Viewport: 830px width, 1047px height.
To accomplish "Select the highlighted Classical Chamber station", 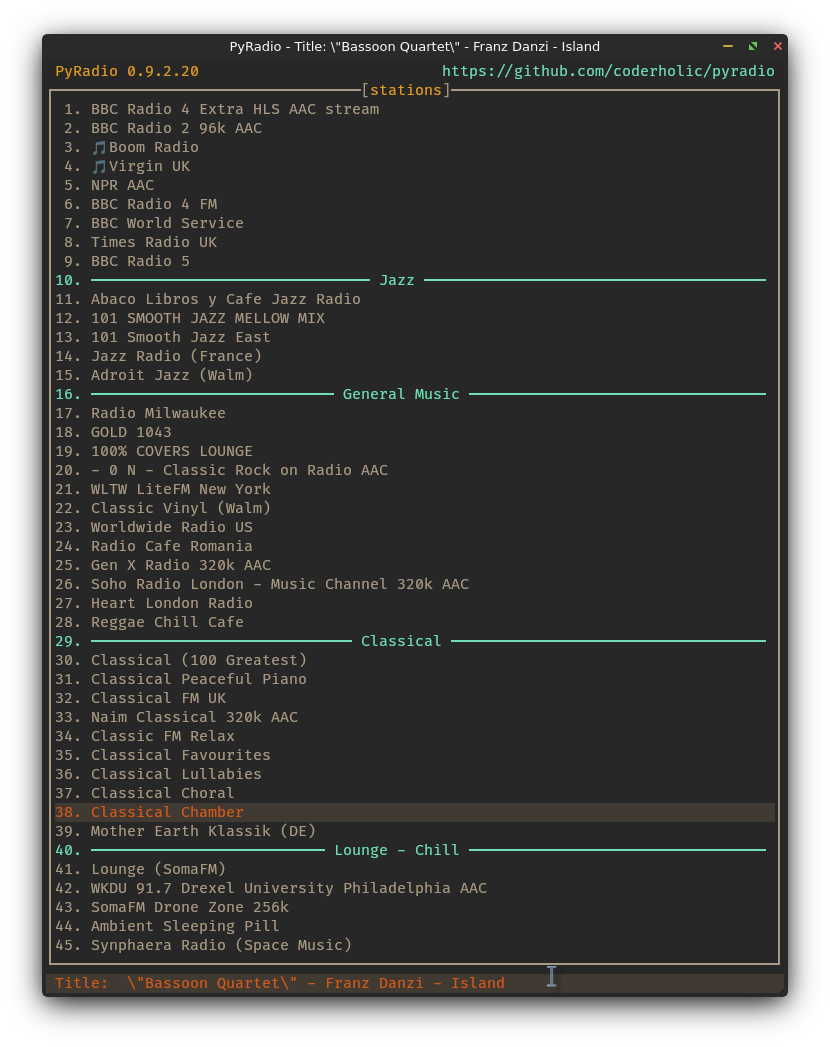I will 167,812.
